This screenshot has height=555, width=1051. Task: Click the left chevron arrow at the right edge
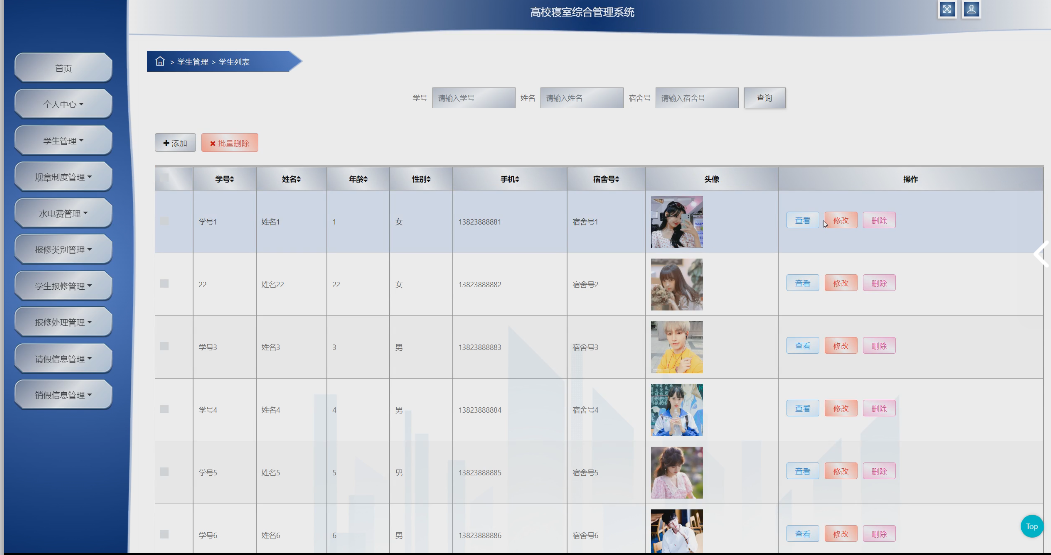pos(1041,255)
